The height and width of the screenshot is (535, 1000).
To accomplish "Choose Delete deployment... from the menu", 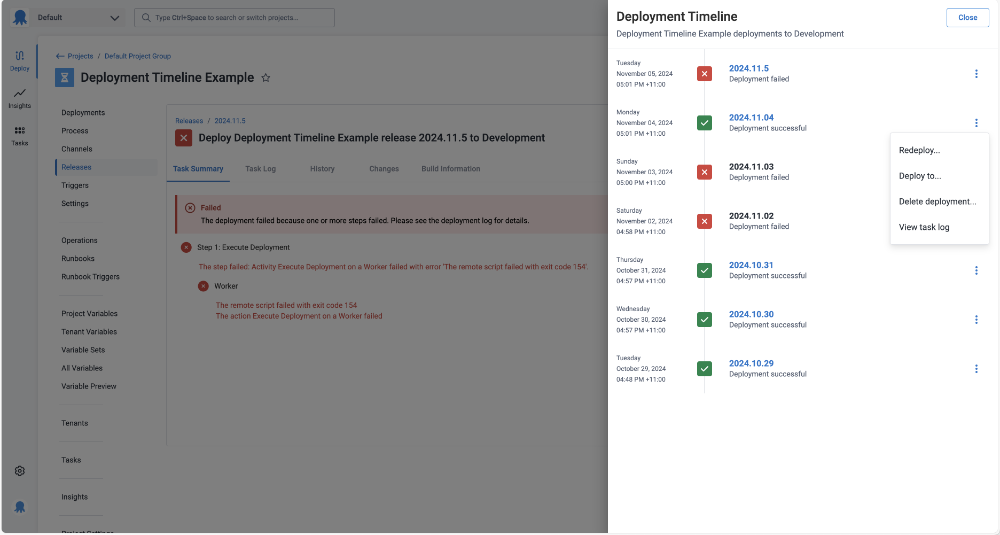I will (x=939, y=202).
